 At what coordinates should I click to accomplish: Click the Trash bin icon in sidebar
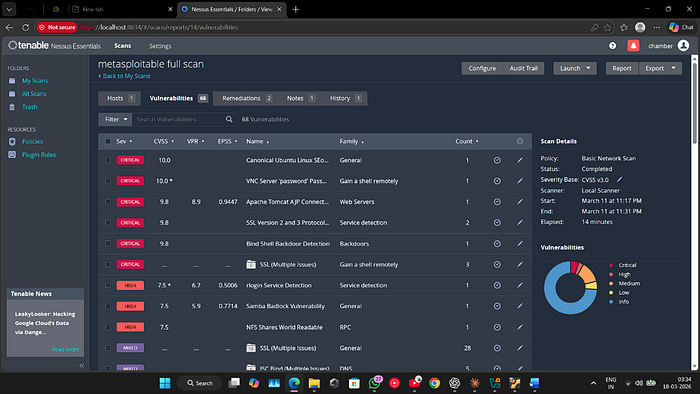[12, 107]
